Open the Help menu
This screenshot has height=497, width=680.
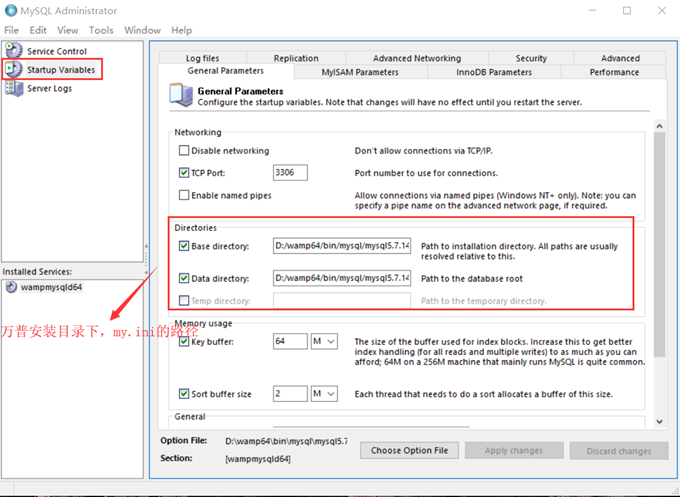pos(181,30)
